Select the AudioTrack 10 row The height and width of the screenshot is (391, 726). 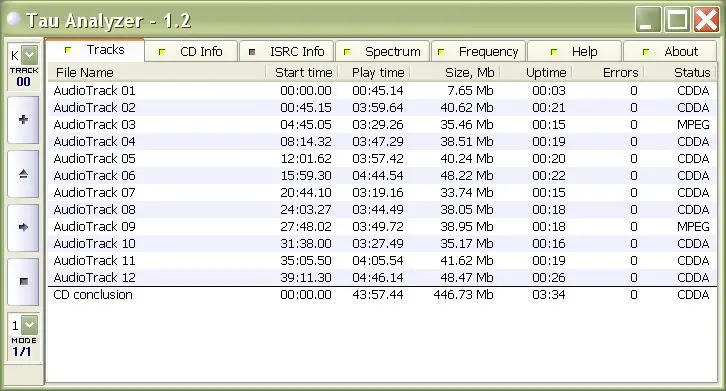tap(382, 243)
